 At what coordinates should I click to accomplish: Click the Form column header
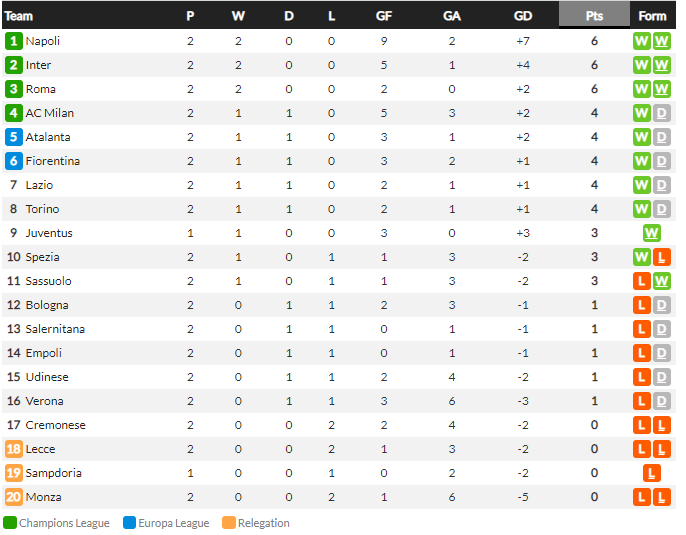click(652, 16)
